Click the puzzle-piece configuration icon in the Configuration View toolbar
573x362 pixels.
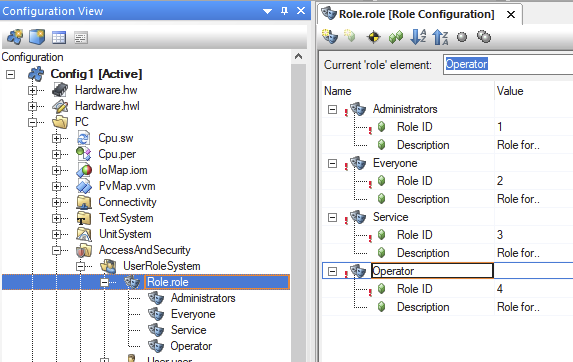coord(15,37)
